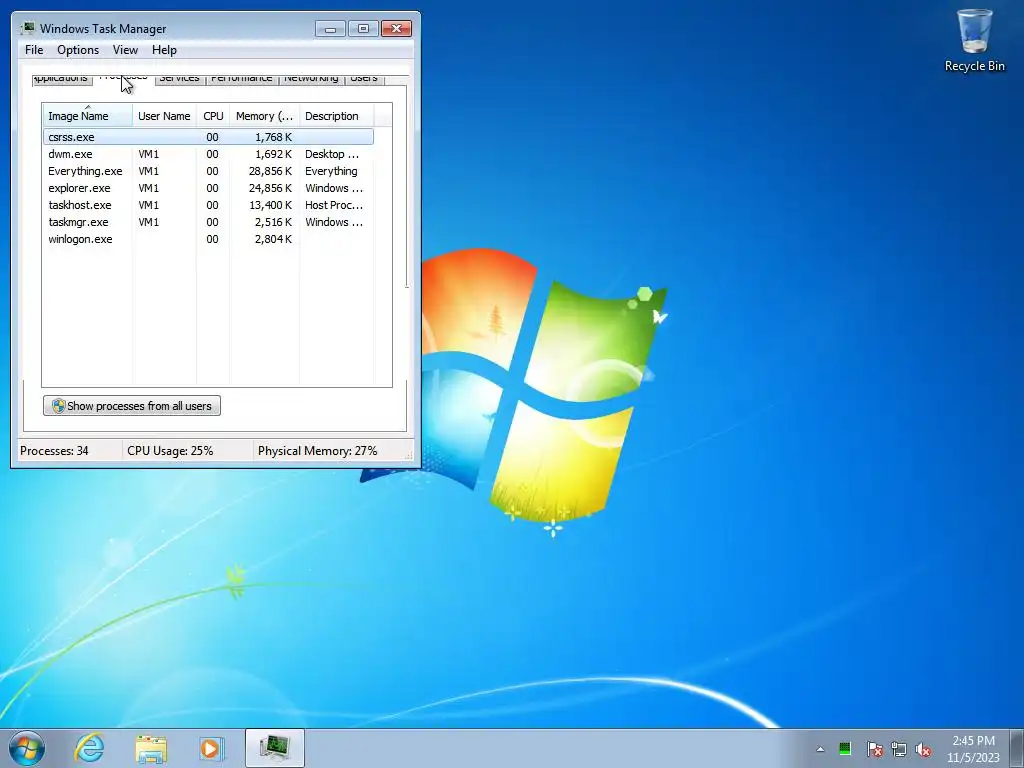The image size is (1024, 768).
Task: Click Physical Memory: 27% status entry
Action: click(317, 451)
